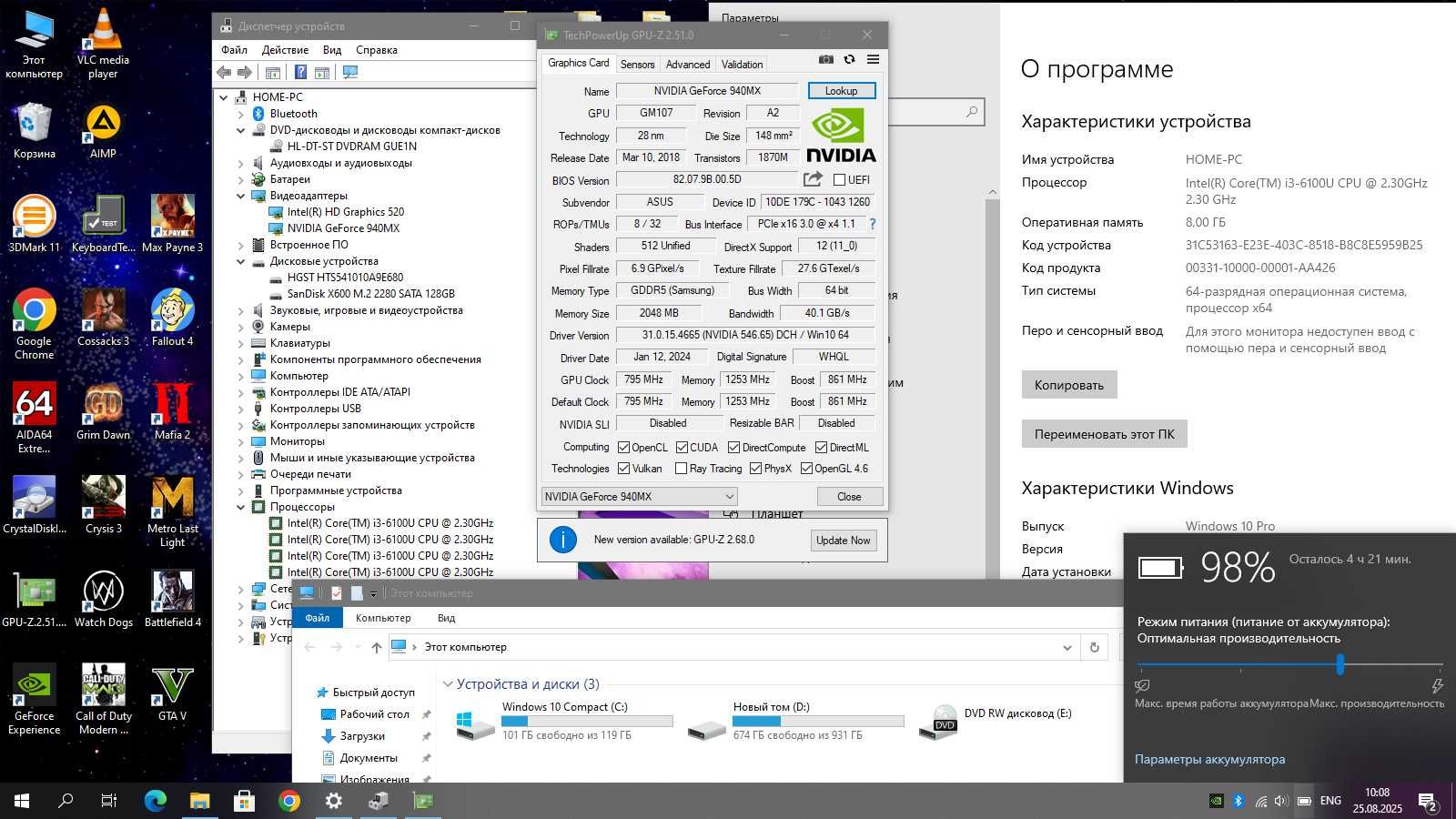Image resolution: width=1456 pixels, height=819 pixels.
Task: Switch to the Advanced tab in GPU-Z
Action: click(688, 65)
